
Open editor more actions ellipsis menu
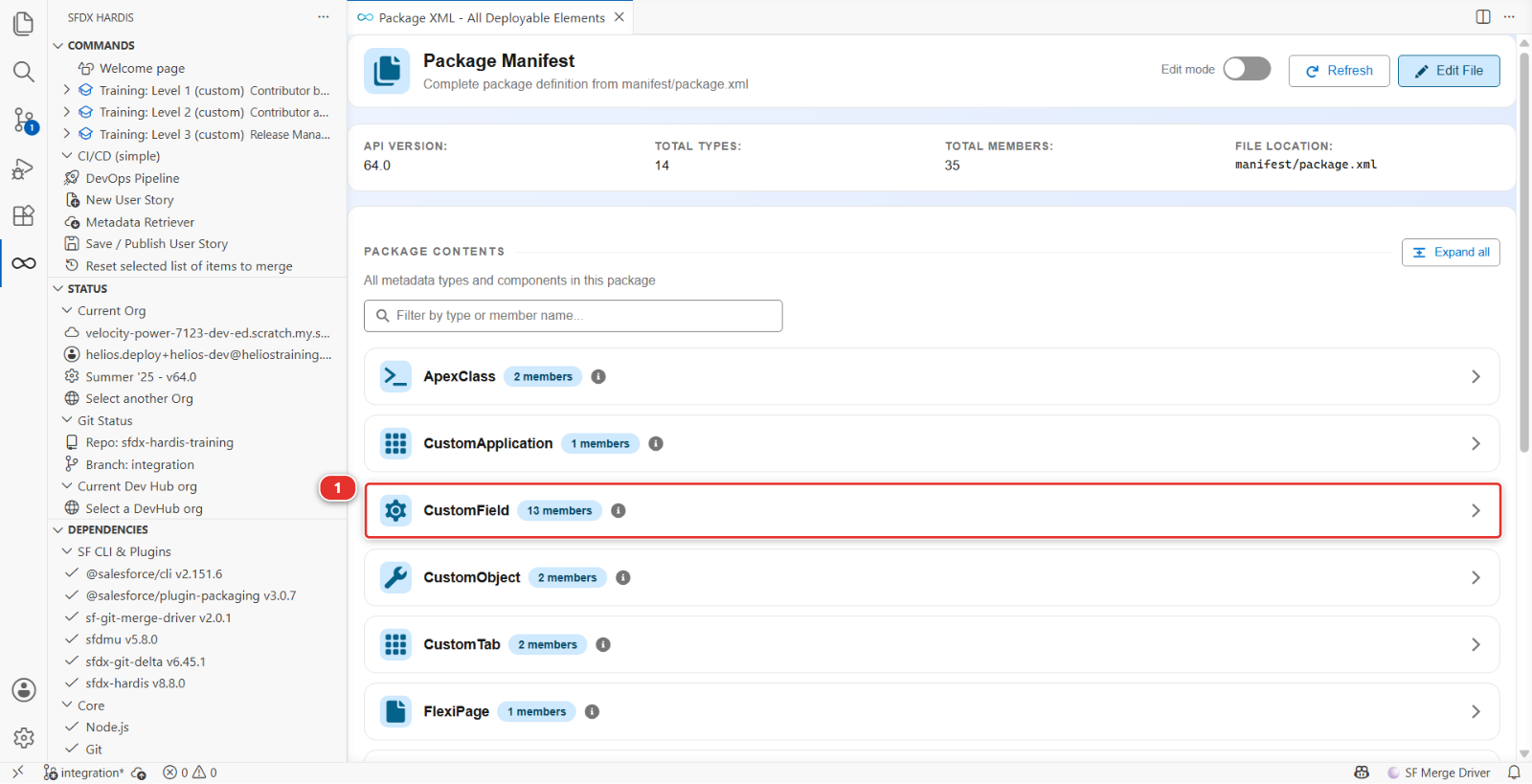(x=1509, y=17)
